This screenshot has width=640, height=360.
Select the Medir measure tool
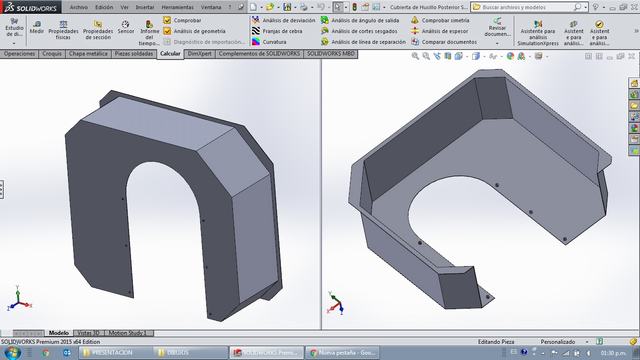click(x=37, y=27)
